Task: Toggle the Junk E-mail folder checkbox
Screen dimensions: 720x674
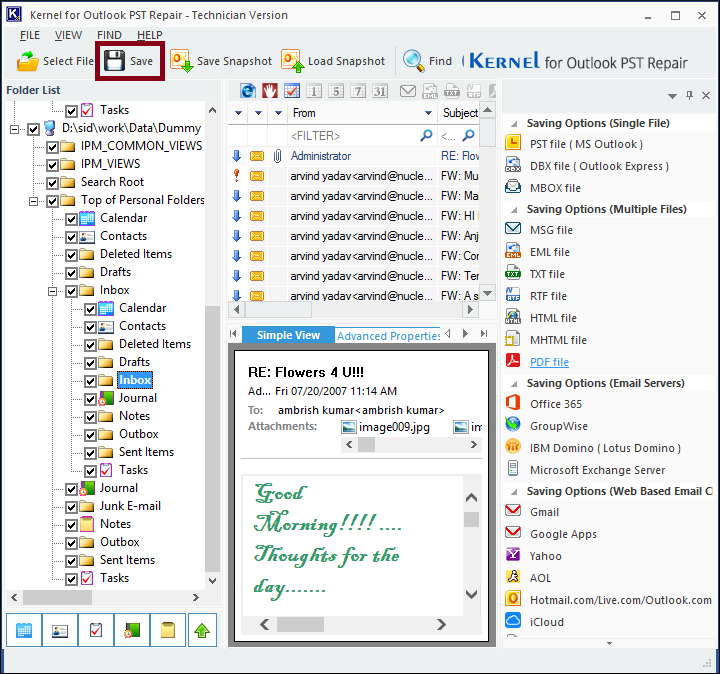Action: pyautogui.click(x=71, y=507)
